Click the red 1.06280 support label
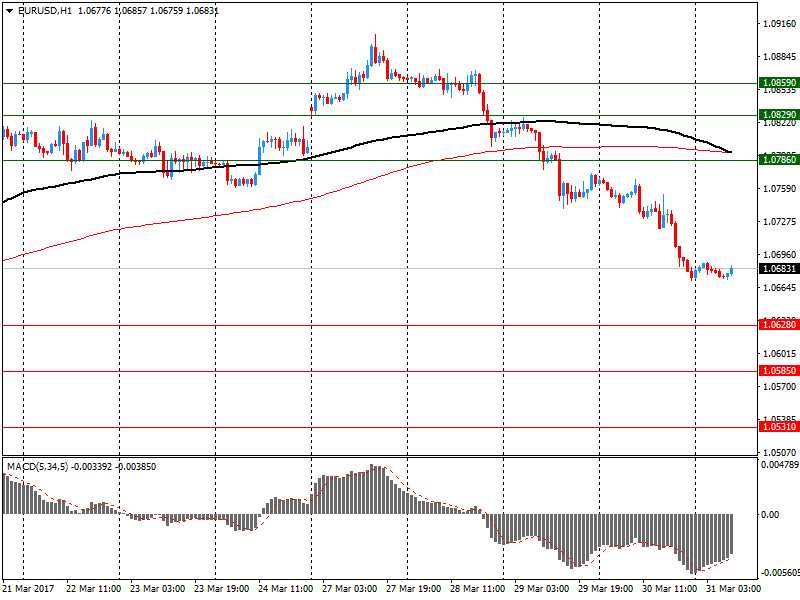Image resolution: width=800 pixels, height=600 pixels. tap(778, 325)
